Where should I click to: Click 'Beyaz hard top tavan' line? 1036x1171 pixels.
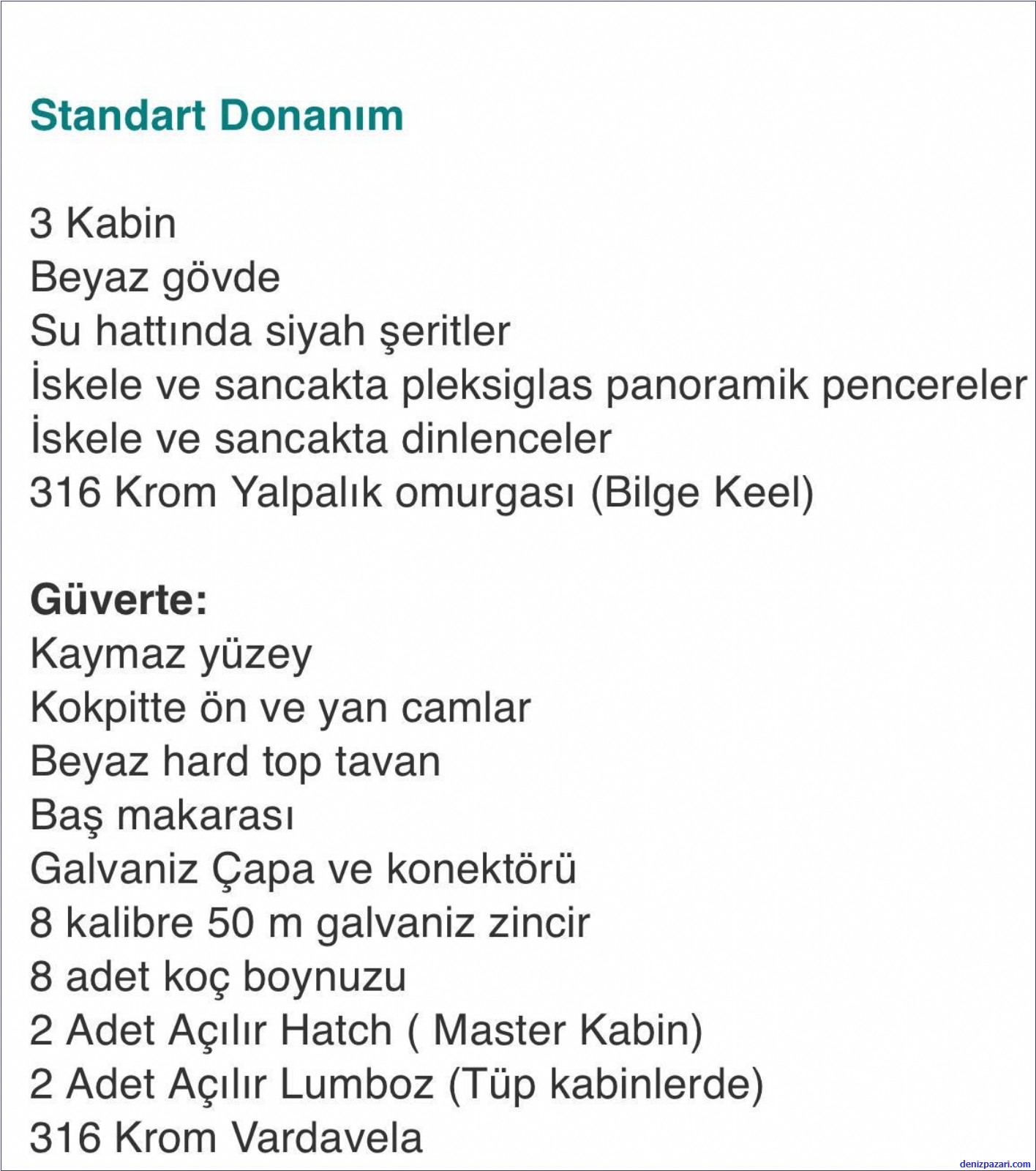coord(235,762)
